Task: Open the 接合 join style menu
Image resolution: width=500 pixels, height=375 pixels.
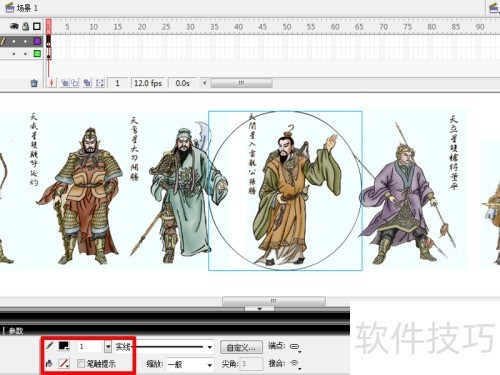Action: 295,364
